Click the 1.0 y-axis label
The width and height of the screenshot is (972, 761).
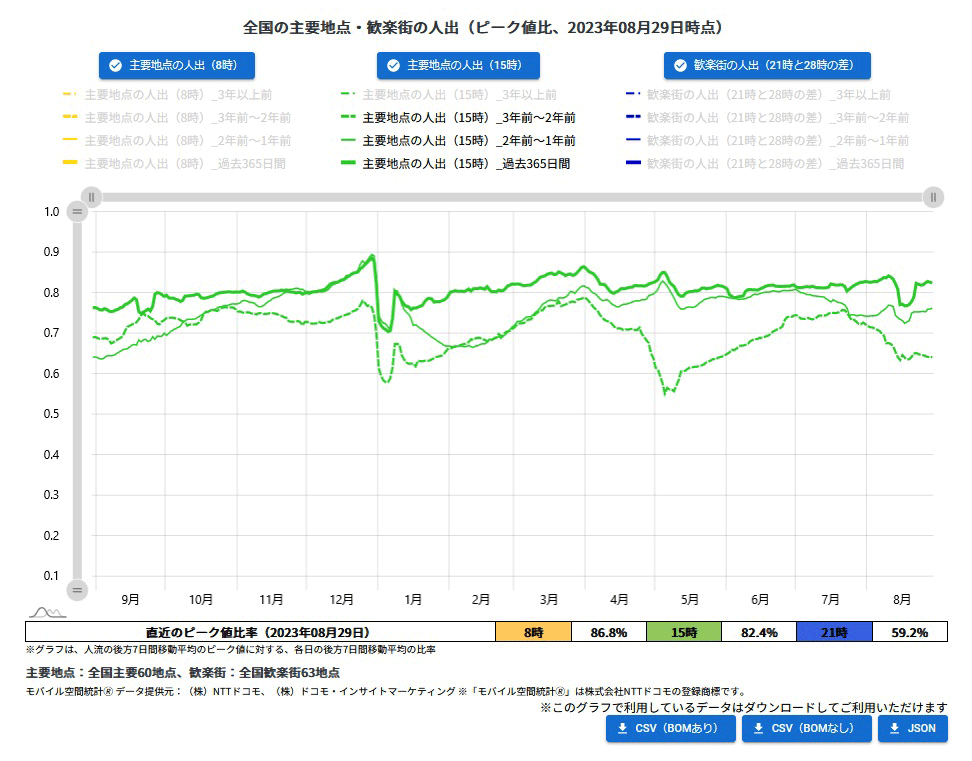51,212
